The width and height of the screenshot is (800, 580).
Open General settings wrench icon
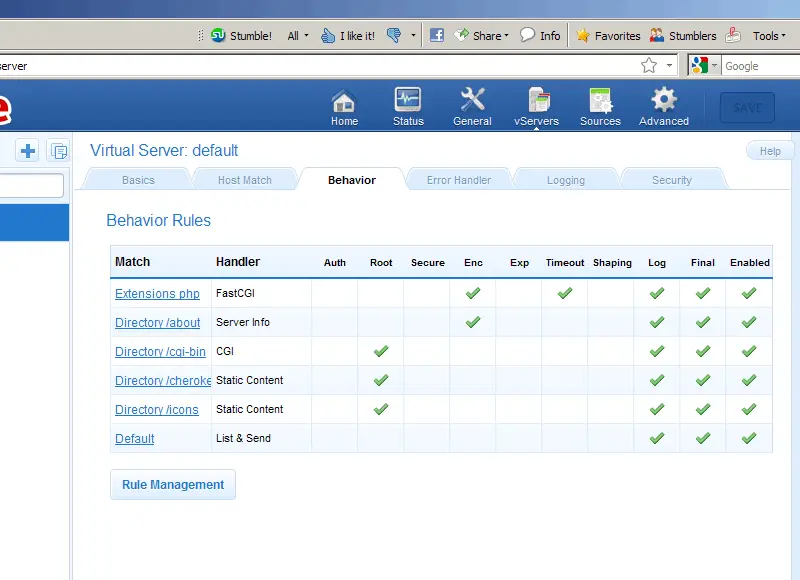pos(472,99)
